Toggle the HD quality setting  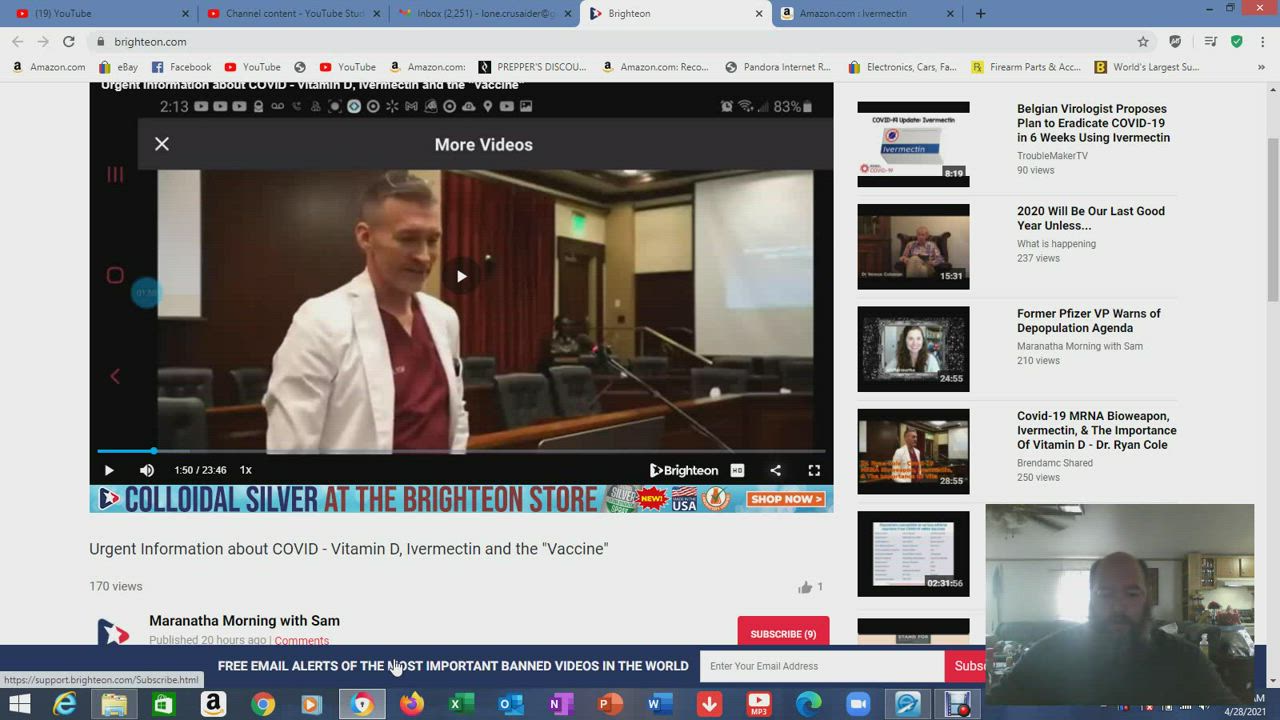(x=737, y=470)
